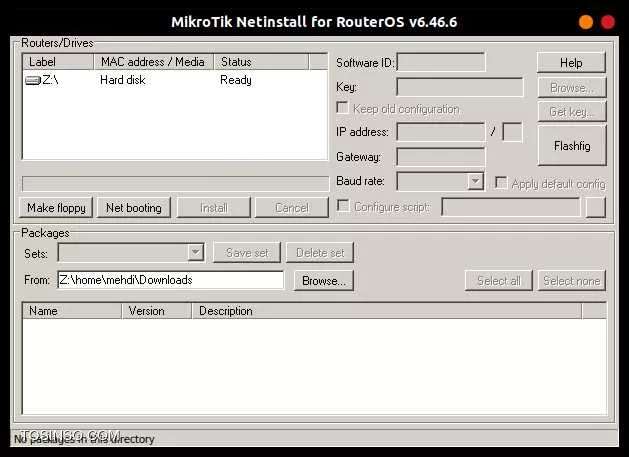
Task: Click the Install button
Action: click(213, 208)
